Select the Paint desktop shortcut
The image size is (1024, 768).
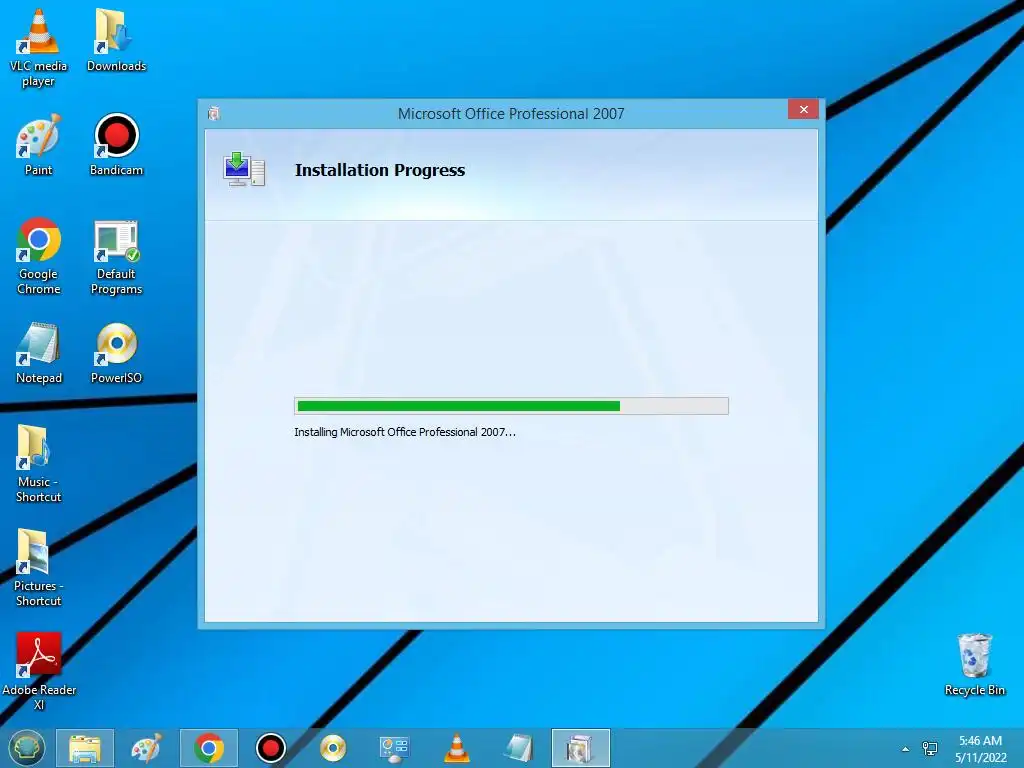(39, 144)
